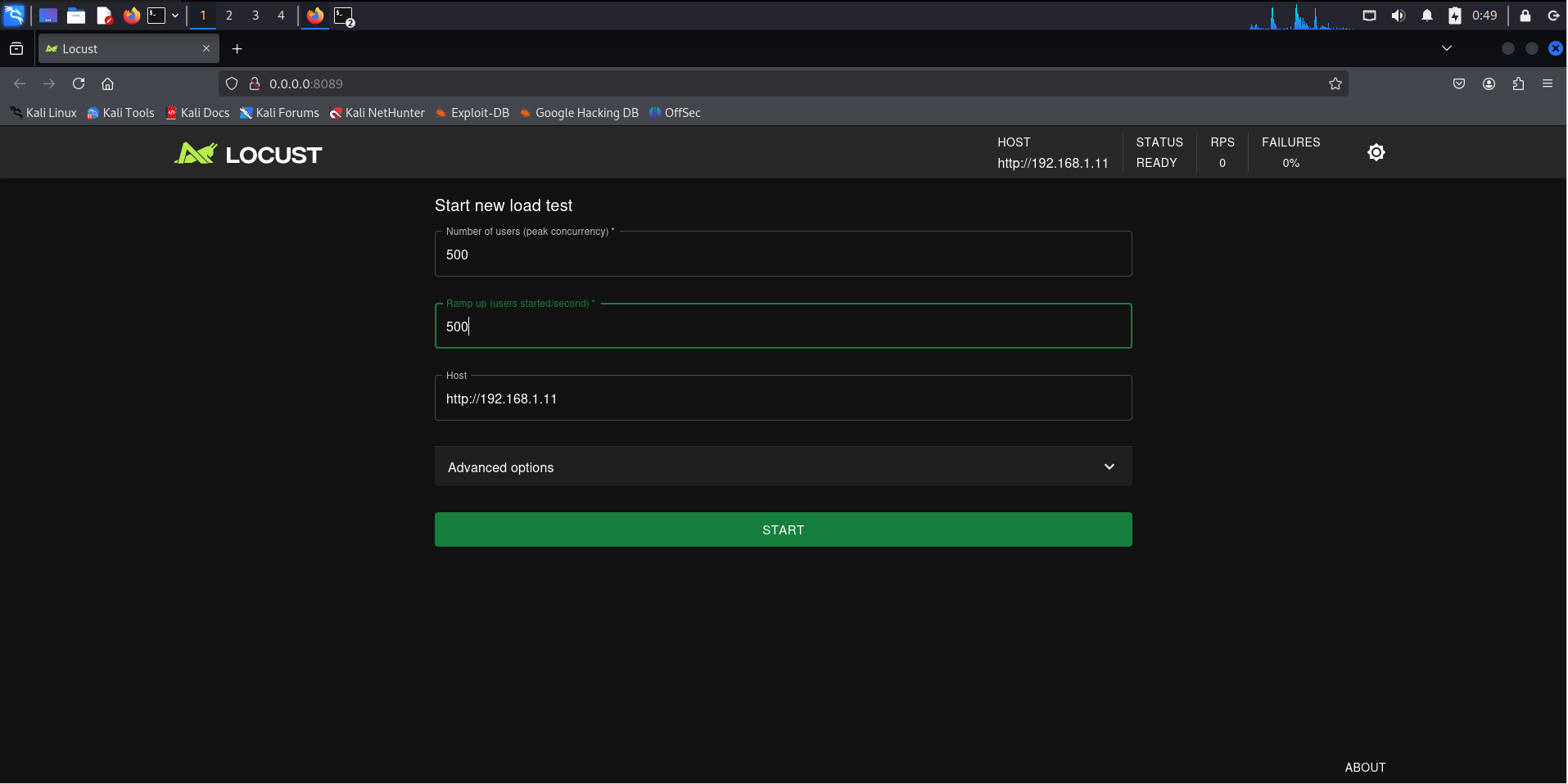Open the Pocket save icon
1568x784 pixels.
tap(1459, 83)
